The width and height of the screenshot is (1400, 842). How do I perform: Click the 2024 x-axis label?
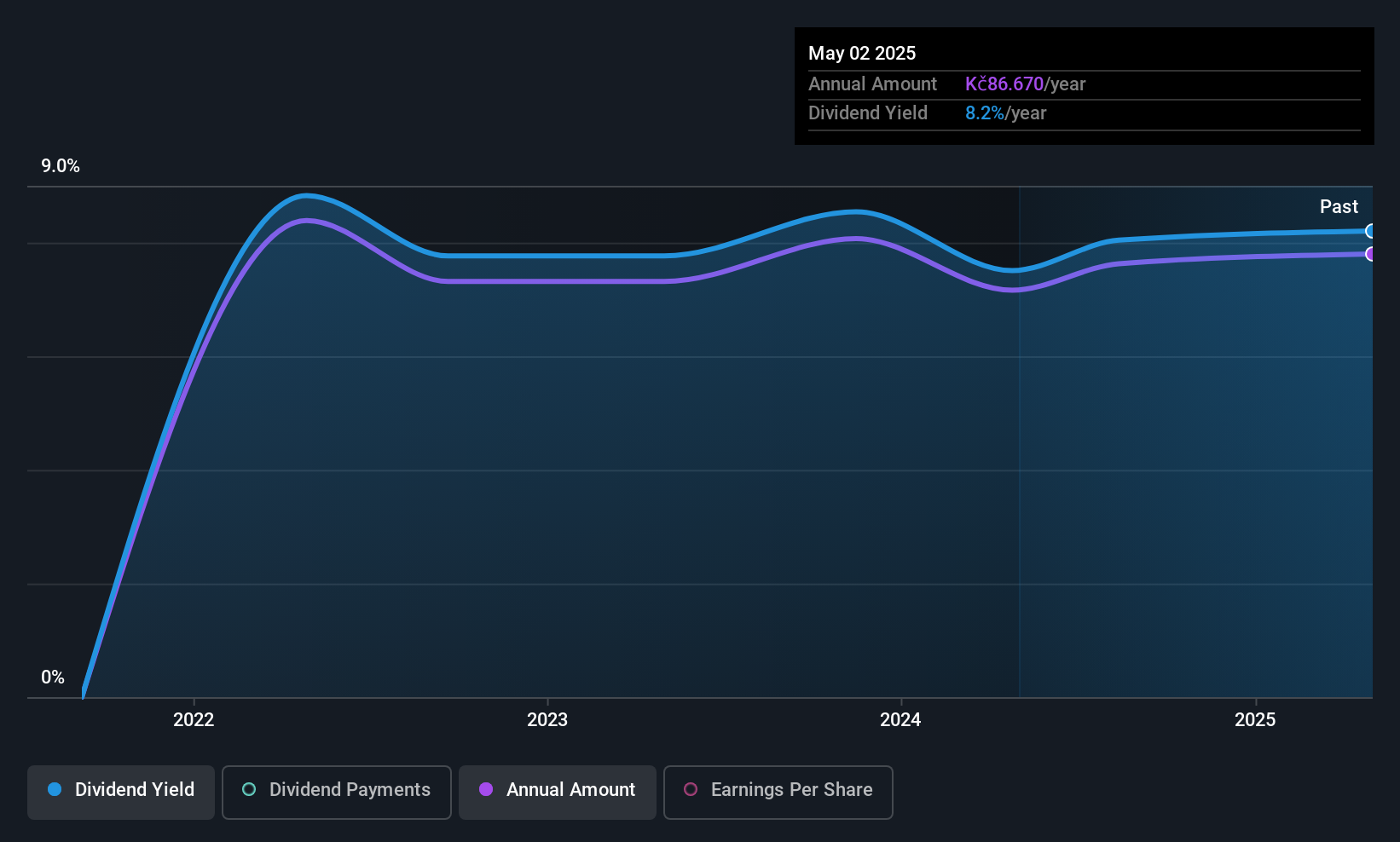[x=900, y=719]
